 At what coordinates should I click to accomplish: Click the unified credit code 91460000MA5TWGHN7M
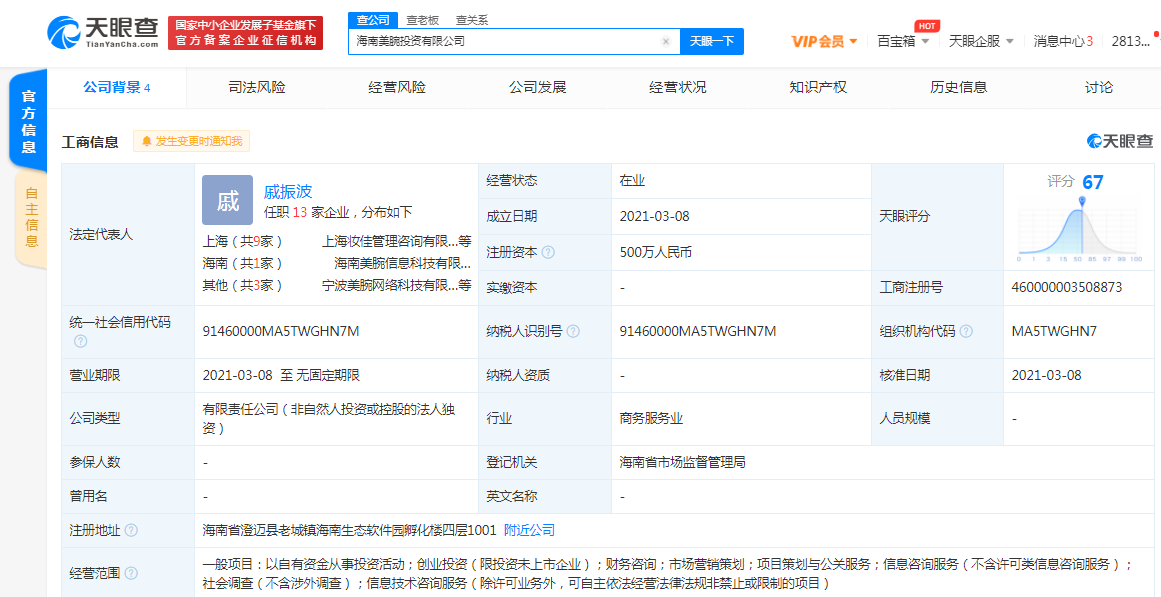click(x=281, y=332)
